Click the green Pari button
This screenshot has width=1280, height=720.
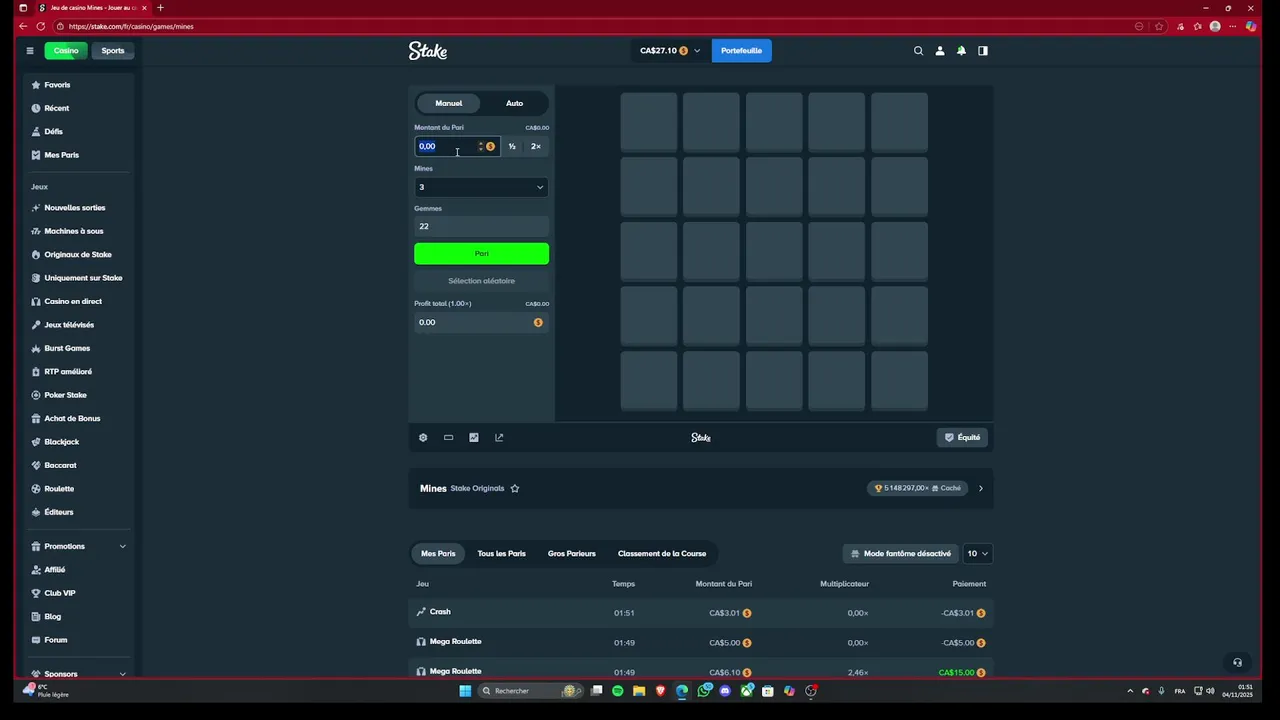(481, 253)
